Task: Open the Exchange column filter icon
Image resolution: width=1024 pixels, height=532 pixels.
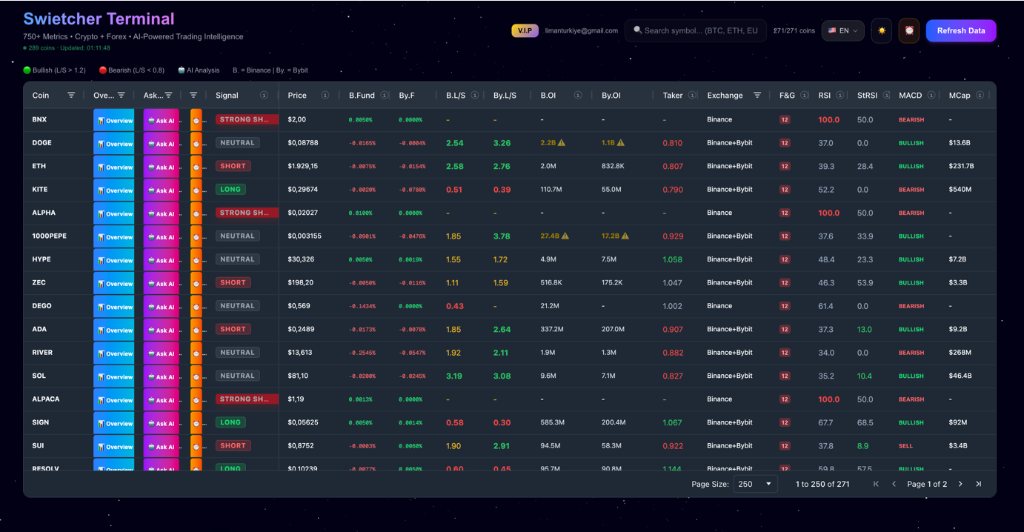Action: (757, 95)
